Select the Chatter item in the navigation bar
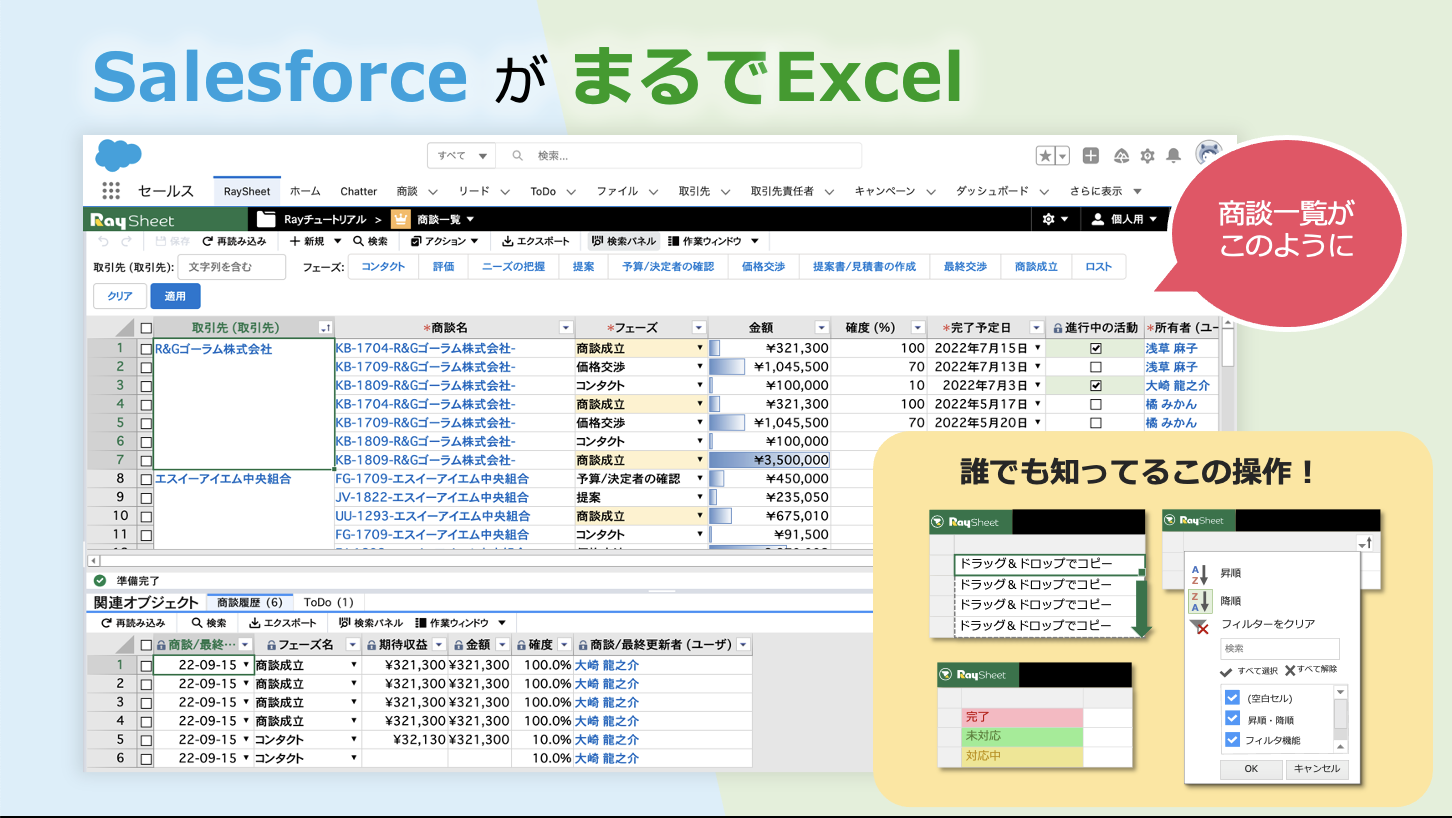The image size is (1452, 818). point(358,191)
